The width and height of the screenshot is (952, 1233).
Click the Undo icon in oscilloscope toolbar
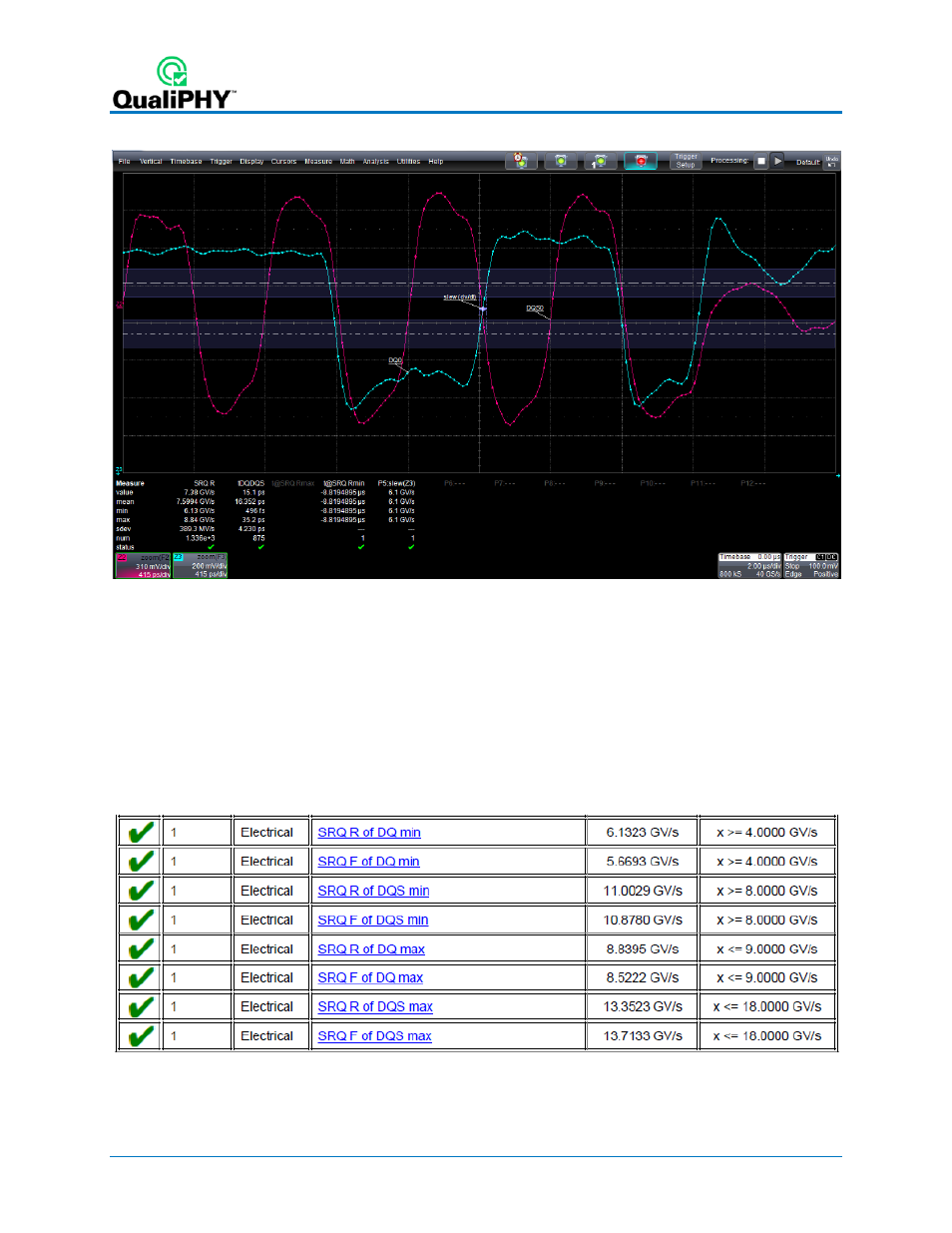[831, 160]
